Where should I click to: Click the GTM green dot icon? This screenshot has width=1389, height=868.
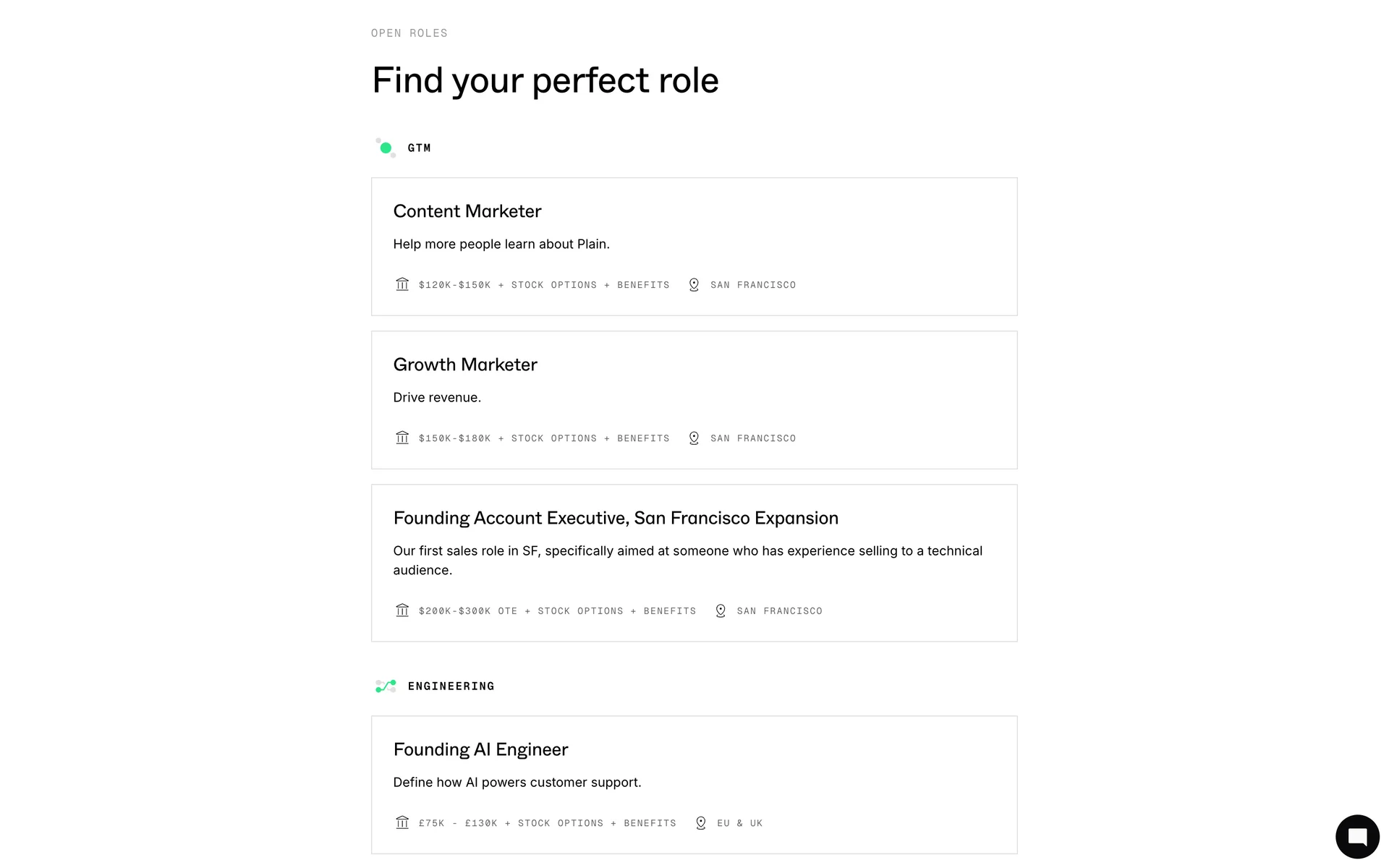[386, 148]
